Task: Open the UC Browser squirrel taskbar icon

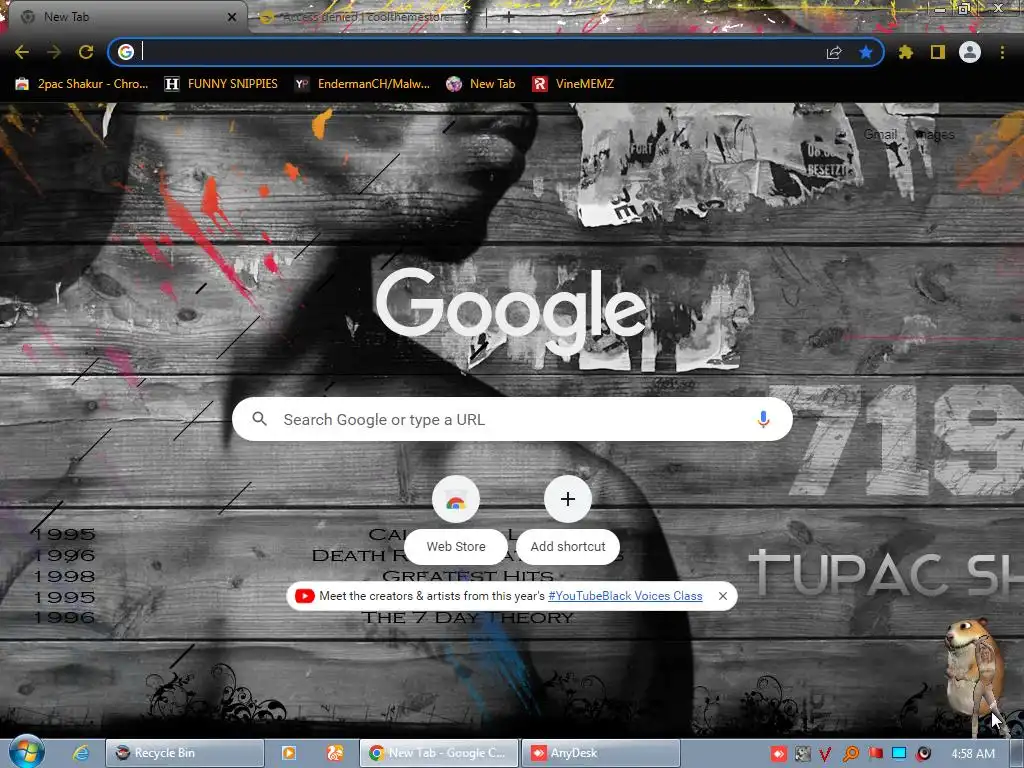Action: tap(335, 753)
